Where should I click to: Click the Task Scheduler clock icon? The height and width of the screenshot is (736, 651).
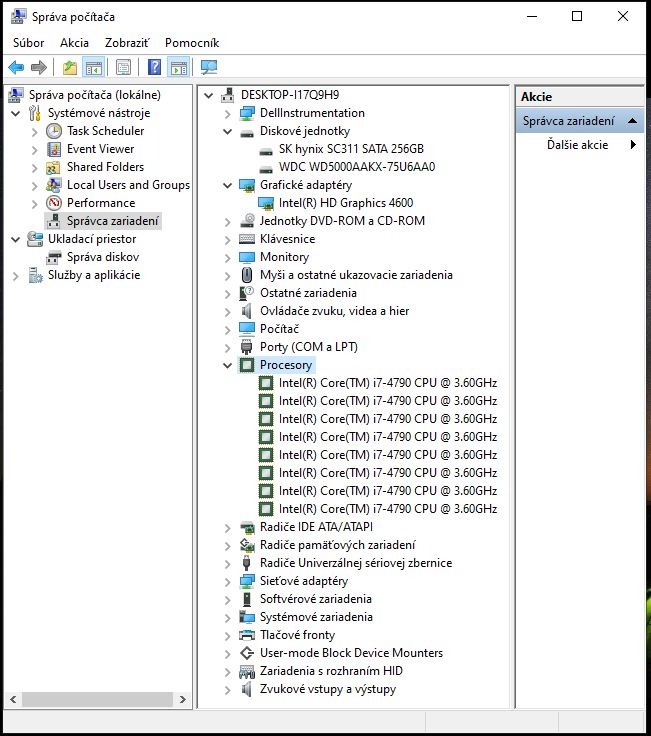tap(54, 131)
